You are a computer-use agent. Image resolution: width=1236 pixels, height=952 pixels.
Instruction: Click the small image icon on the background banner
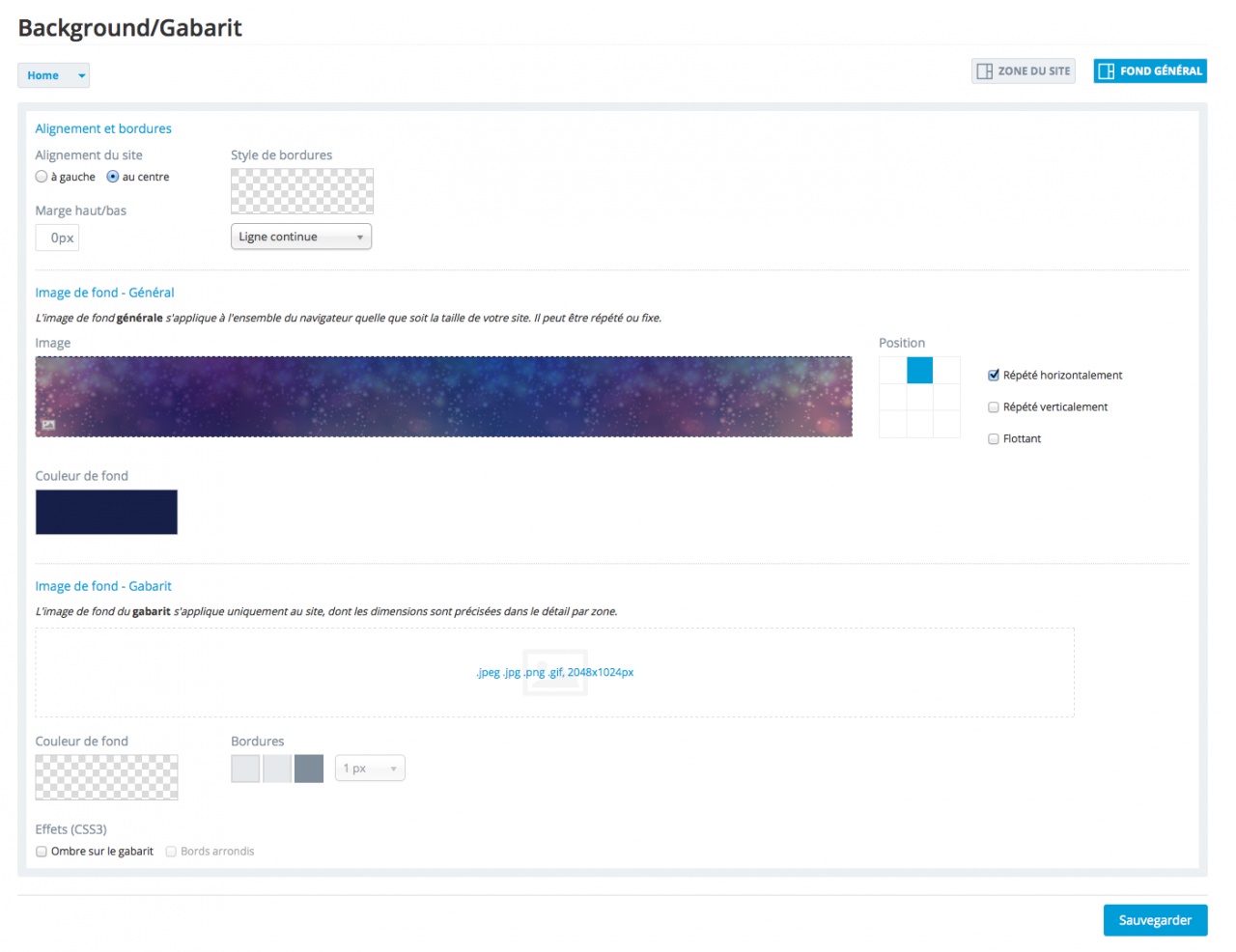click(x=48, y=425)
